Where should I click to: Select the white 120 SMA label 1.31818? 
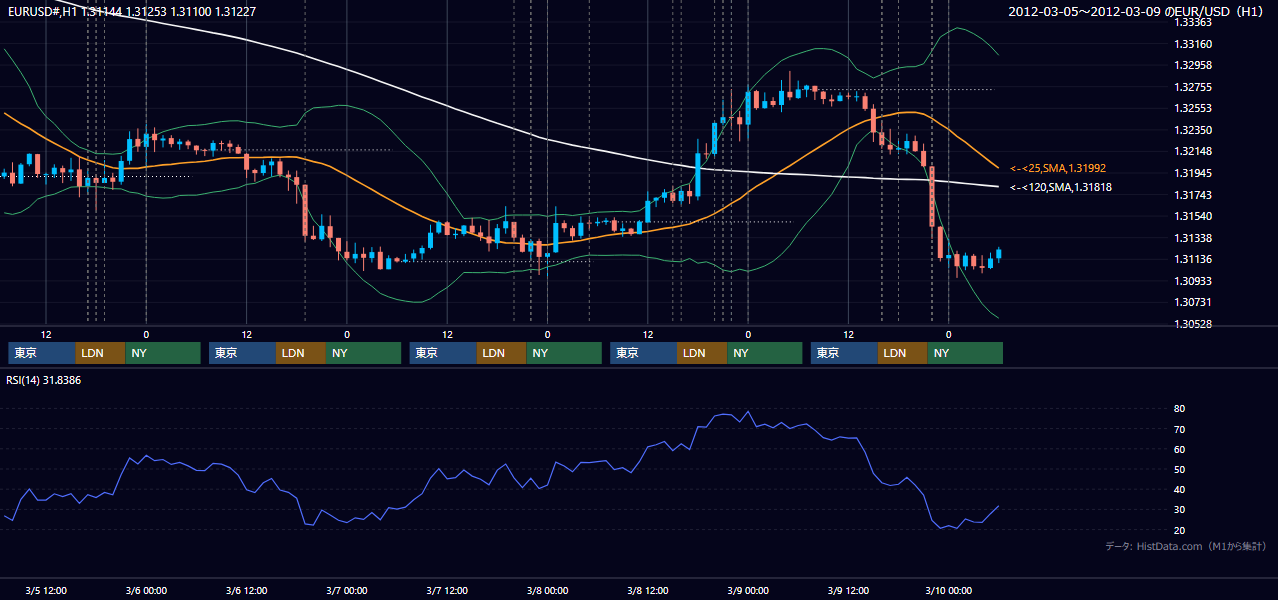pyautogui.click(x=1060, y=187)
